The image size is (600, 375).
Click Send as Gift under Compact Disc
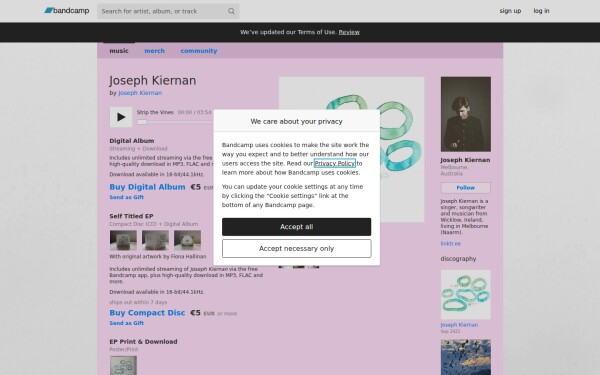click(127, 323)
